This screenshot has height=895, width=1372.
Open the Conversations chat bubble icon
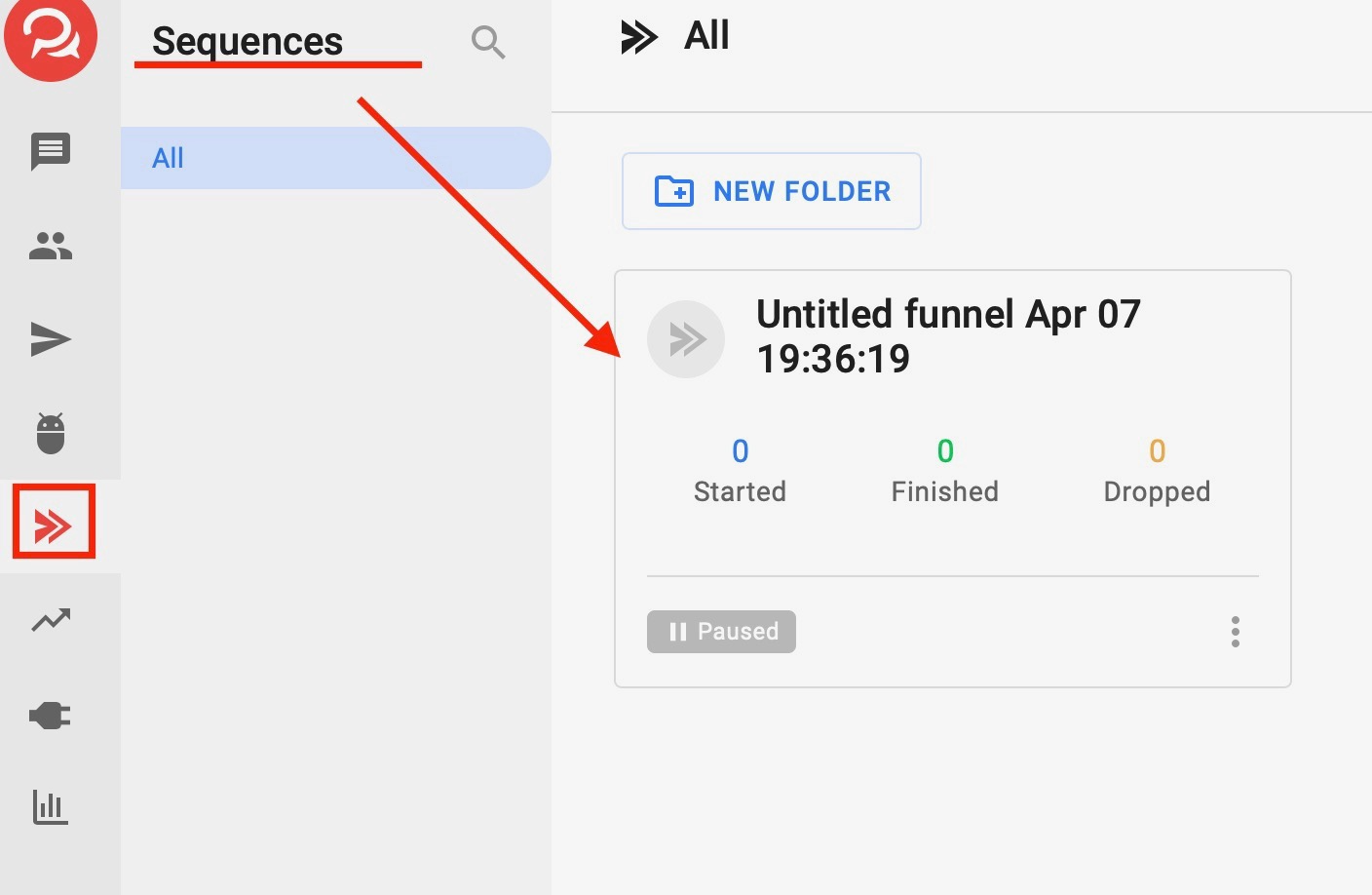tap(51, 152)
